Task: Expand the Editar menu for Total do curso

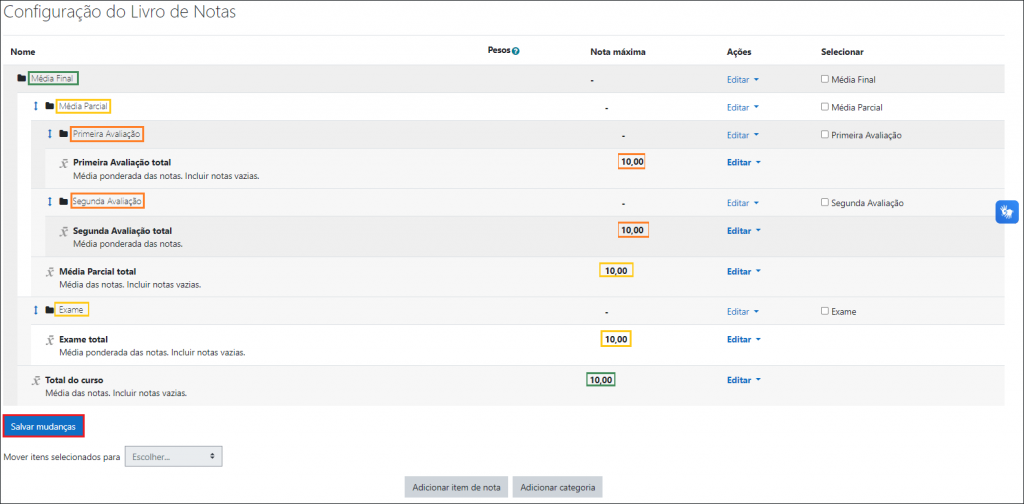Action: (742, 380)
